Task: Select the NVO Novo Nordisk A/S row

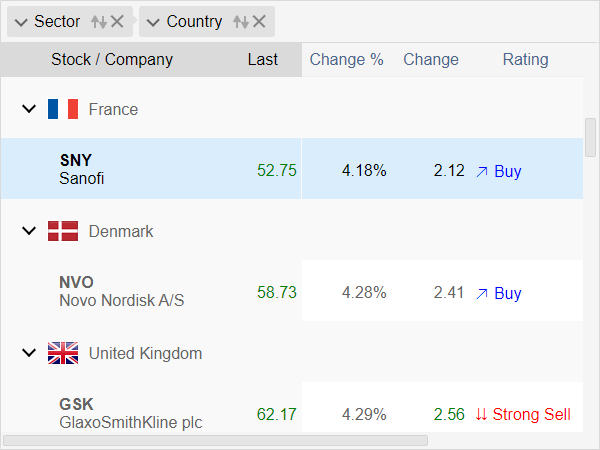Action: [292, 290]
